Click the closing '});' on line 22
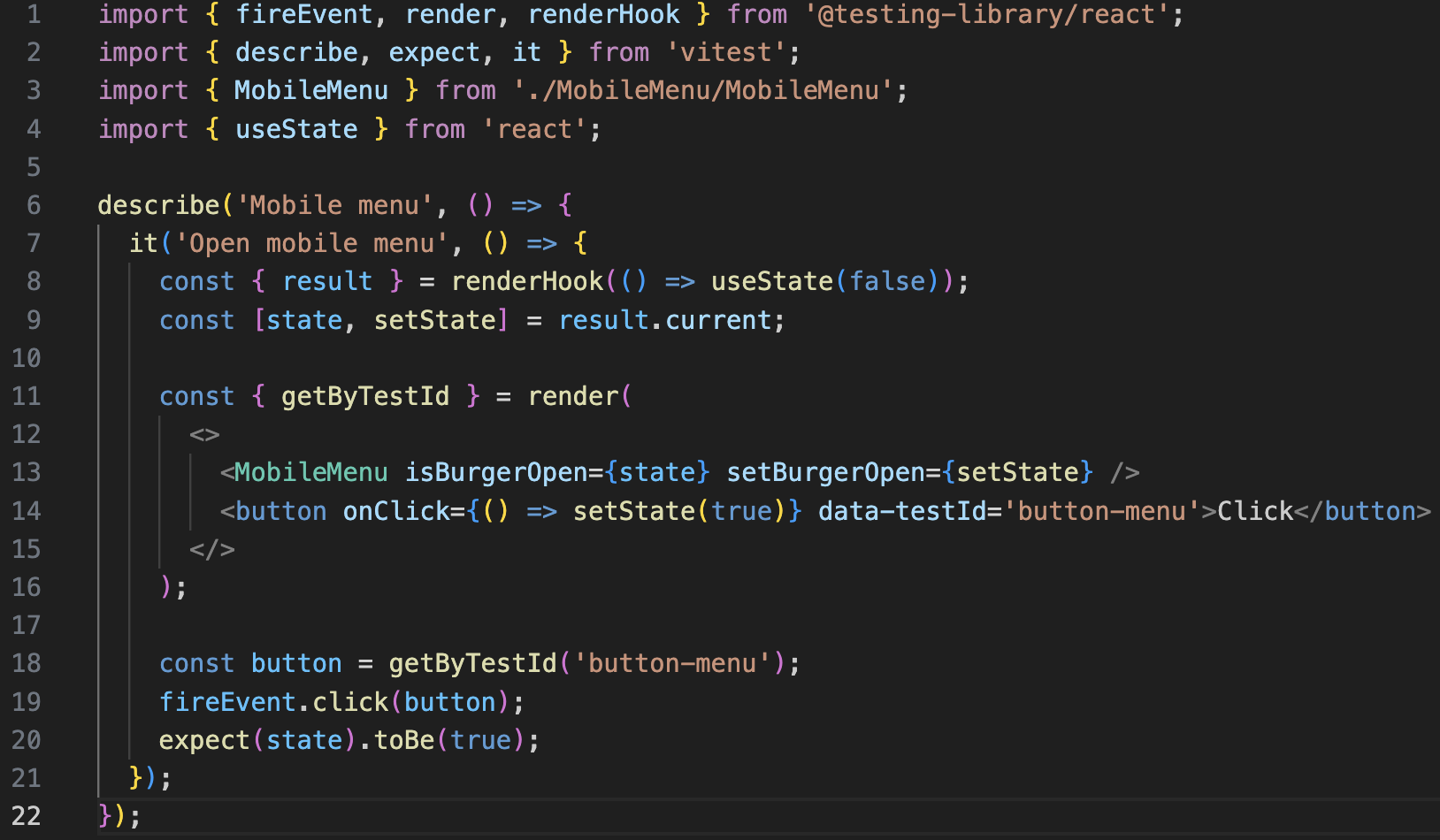Viewport: 1440px width, 840px height. coord(119,815)
